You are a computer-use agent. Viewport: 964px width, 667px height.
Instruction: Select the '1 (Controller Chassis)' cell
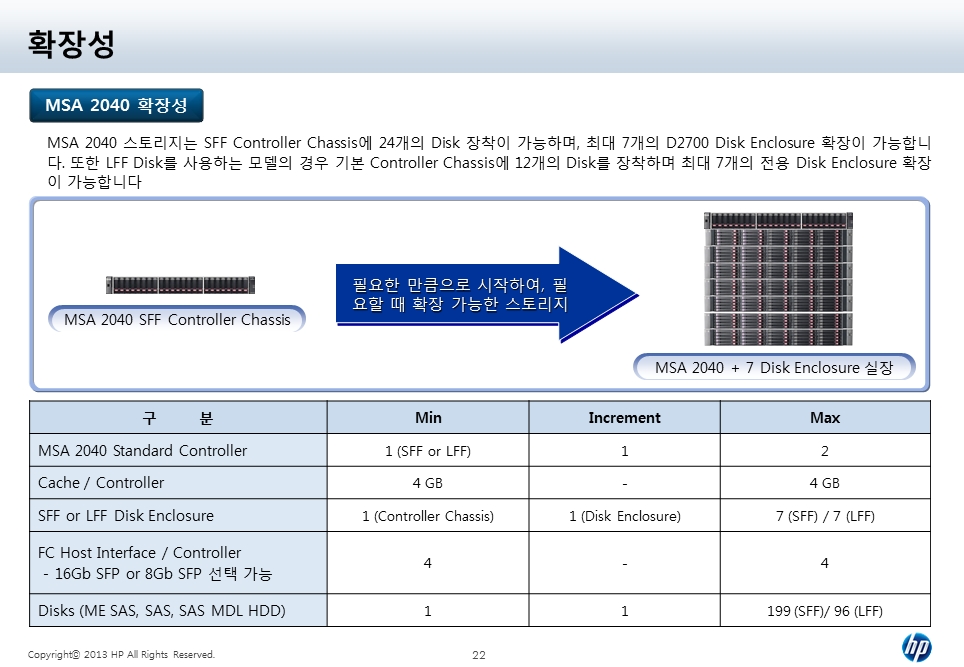click(428, 515)
